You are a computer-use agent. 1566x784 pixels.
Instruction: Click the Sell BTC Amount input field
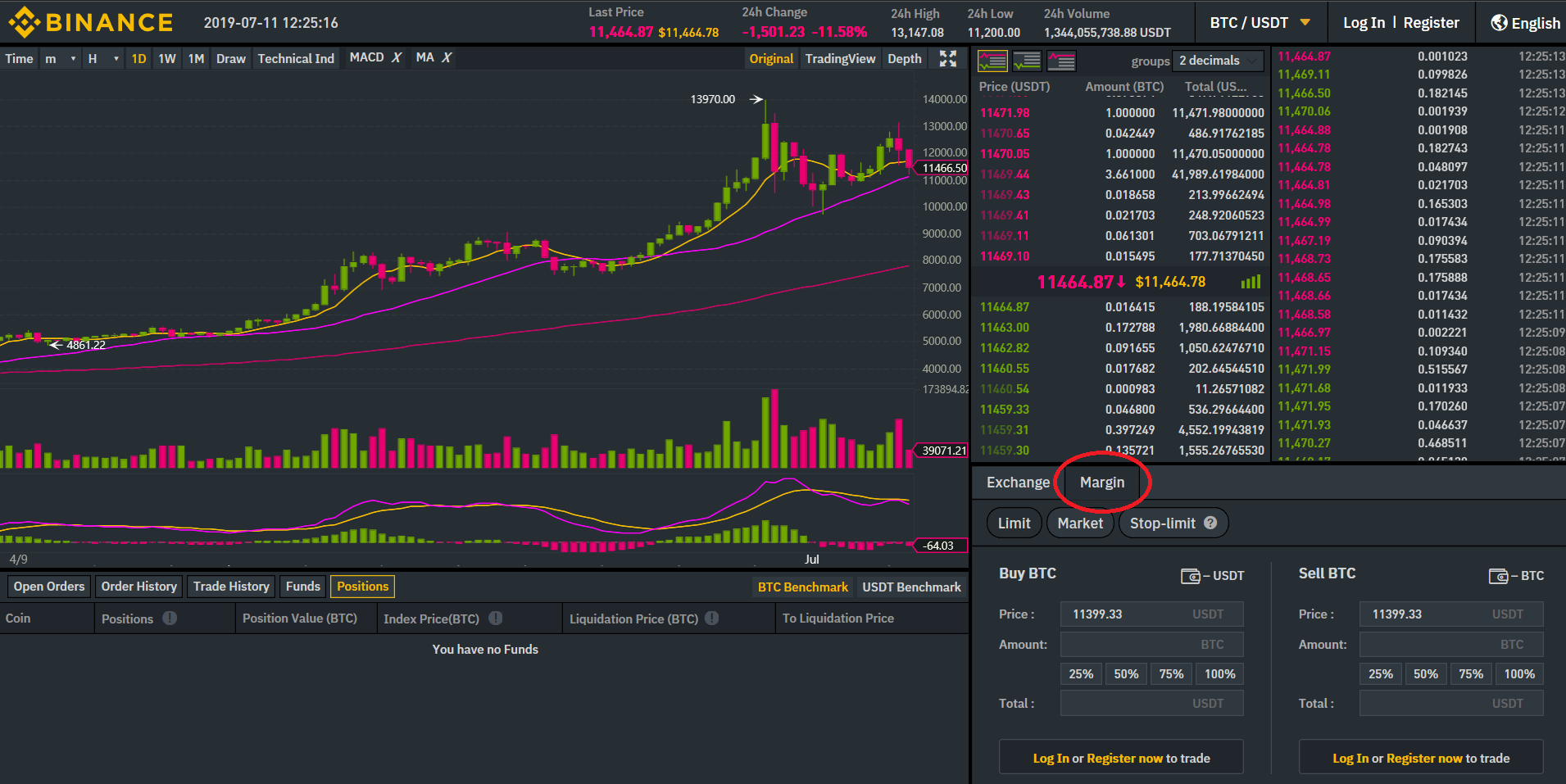(x=1450, y=645)
